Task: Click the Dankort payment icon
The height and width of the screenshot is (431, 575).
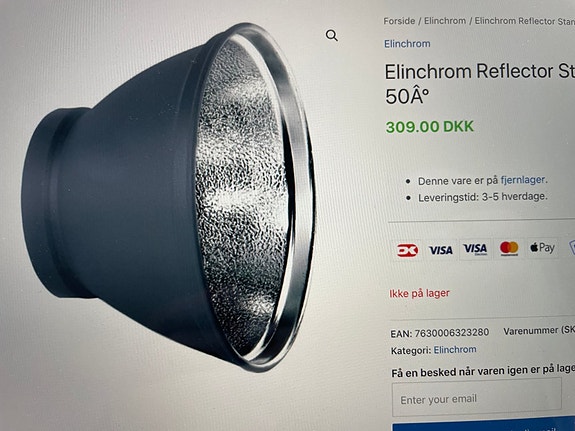Action: pos(407,251)
